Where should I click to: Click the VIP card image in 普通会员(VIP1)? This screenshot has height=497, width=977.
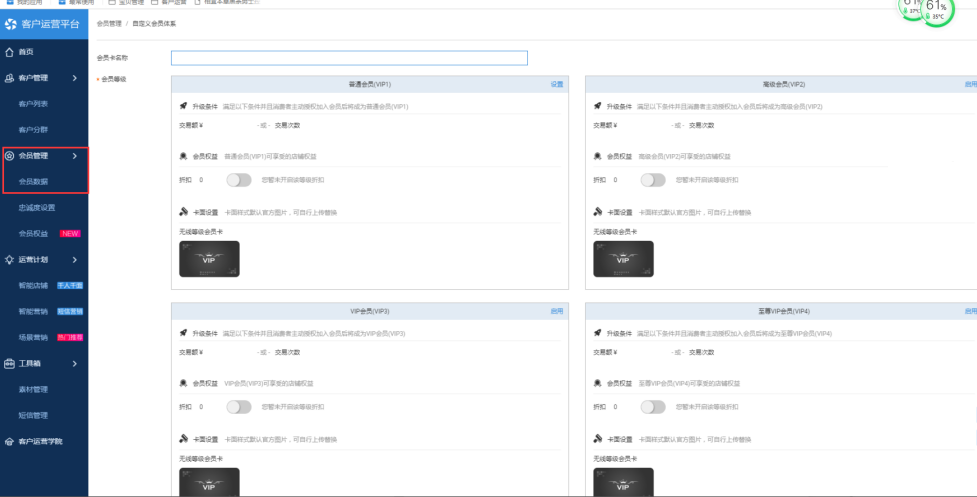point(209,259)
